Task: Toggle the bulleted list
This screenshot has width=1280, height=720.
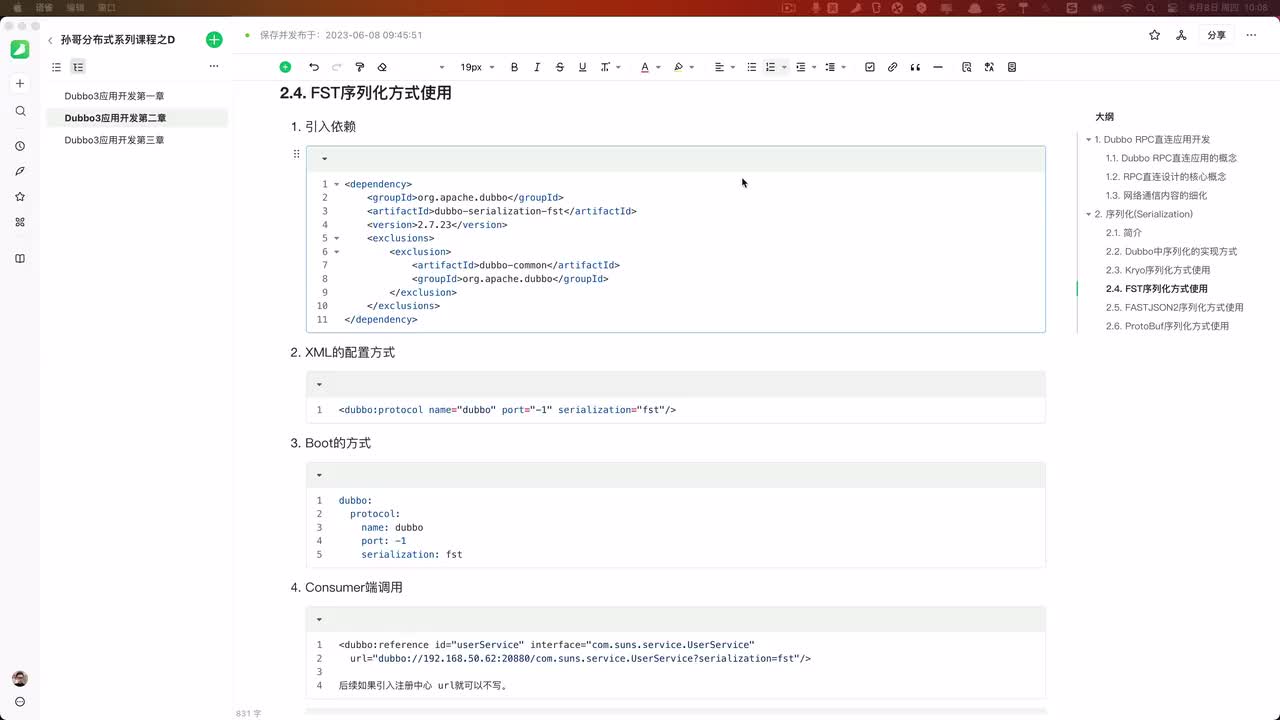Action: tap(752, 67)
